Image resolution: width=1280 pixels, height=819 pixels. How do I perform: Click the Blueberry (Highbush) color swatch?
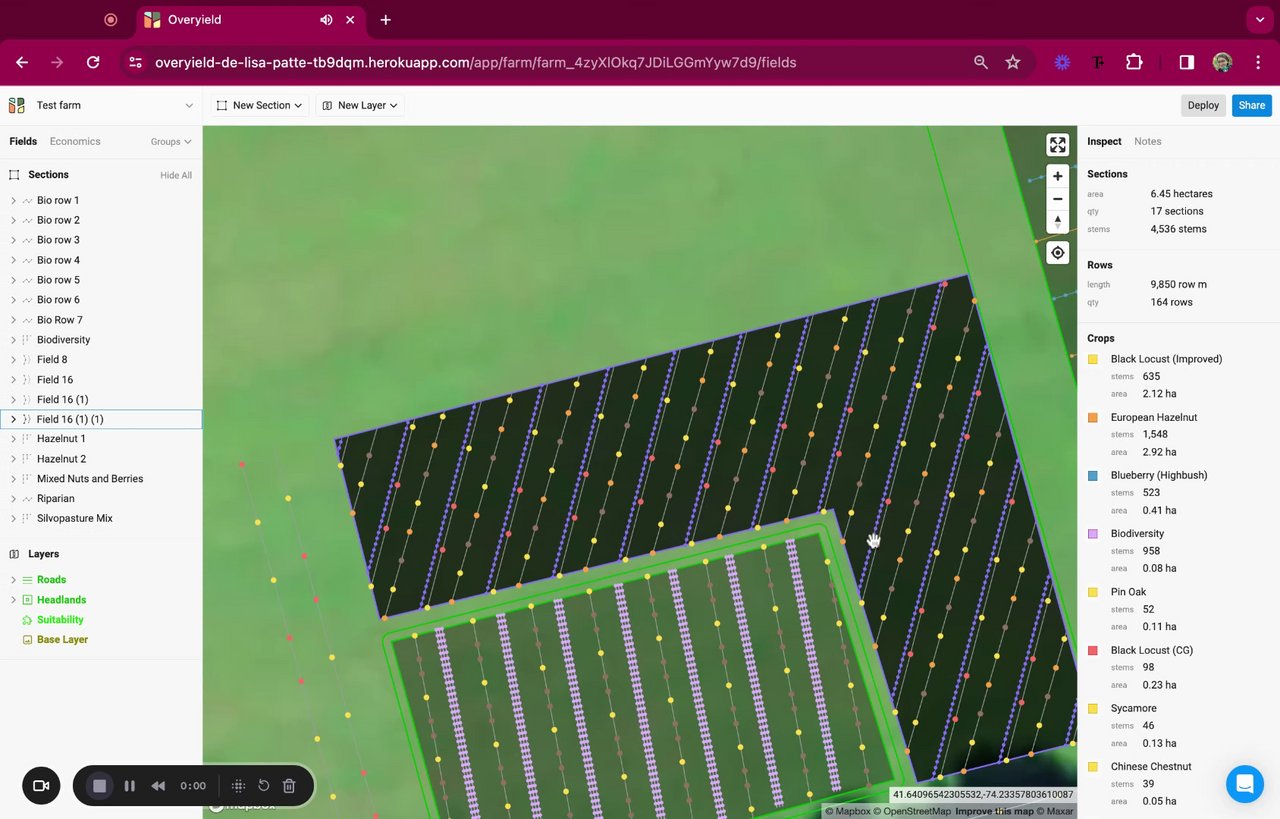1093,476
